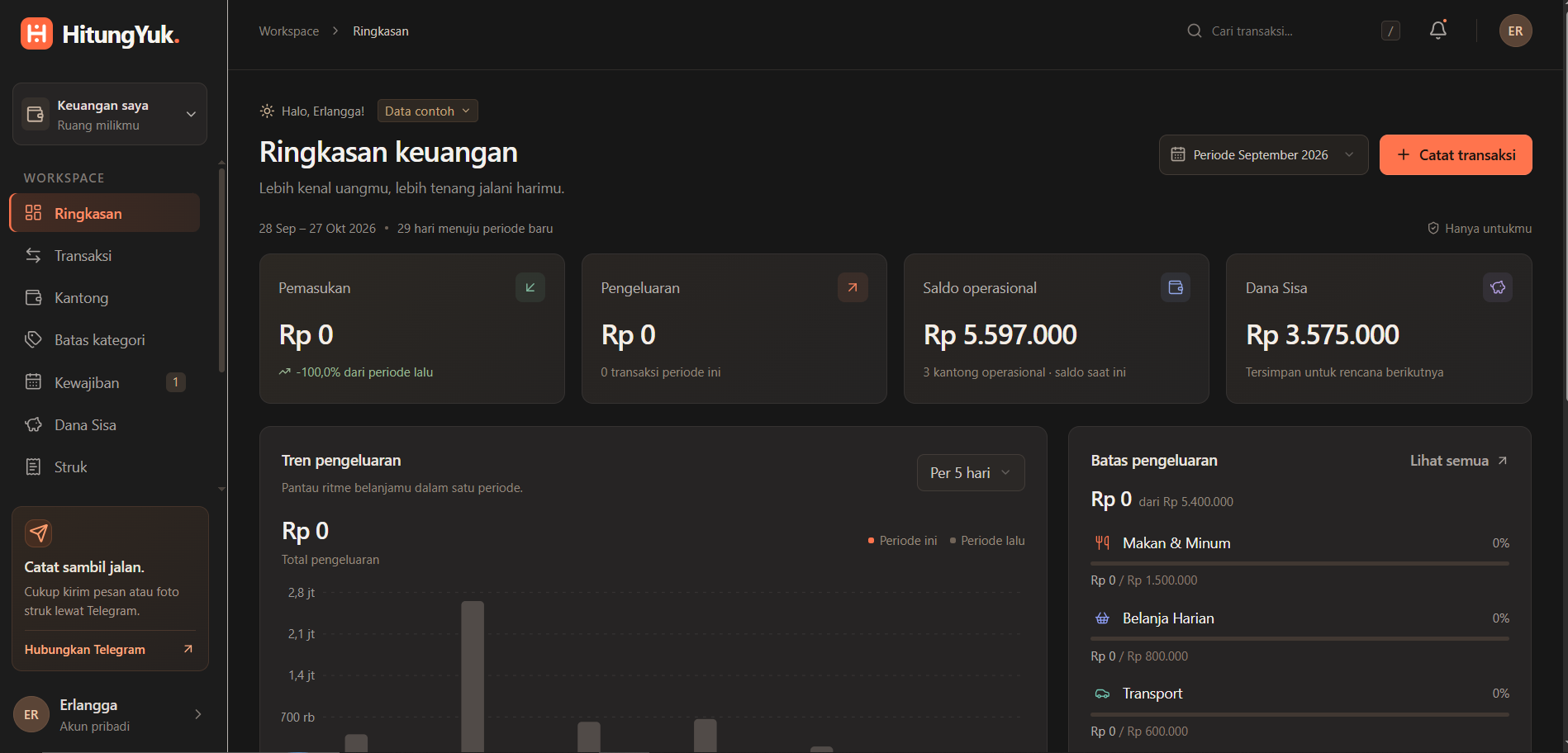1568x753 pixels.
Task: Open the Data contoh dropdown
Action: (427, 111)
